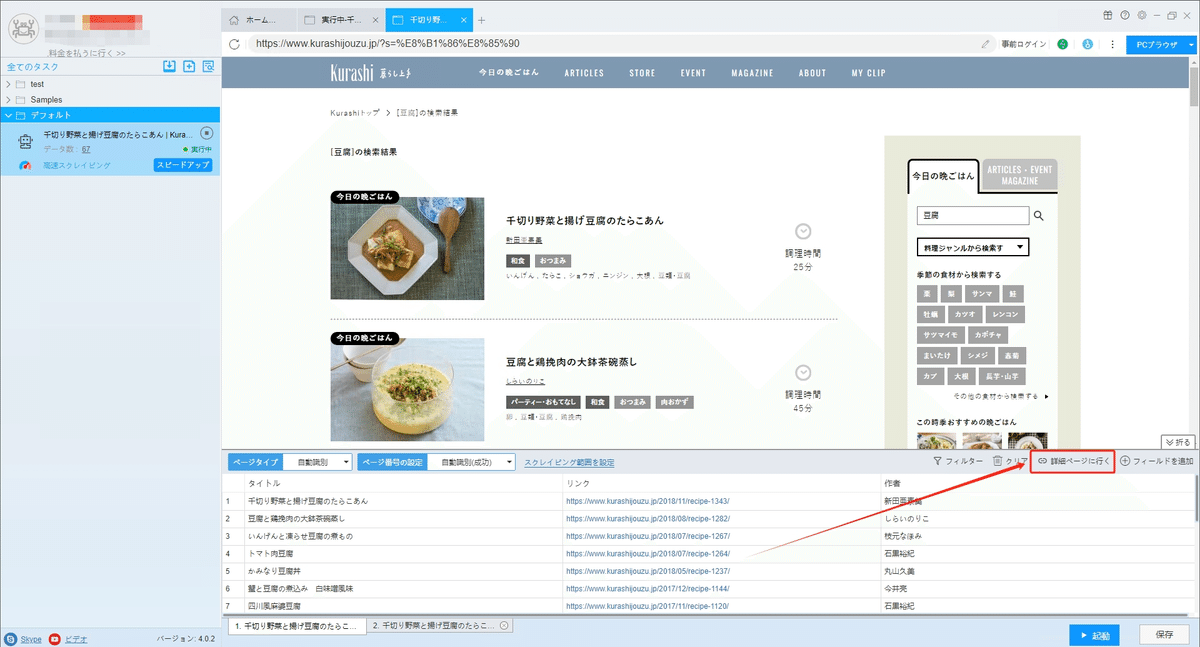Open the three-dot browser menu
Image resolution: width=1200 pixels, height=647 pixels.
[1112, 44]
